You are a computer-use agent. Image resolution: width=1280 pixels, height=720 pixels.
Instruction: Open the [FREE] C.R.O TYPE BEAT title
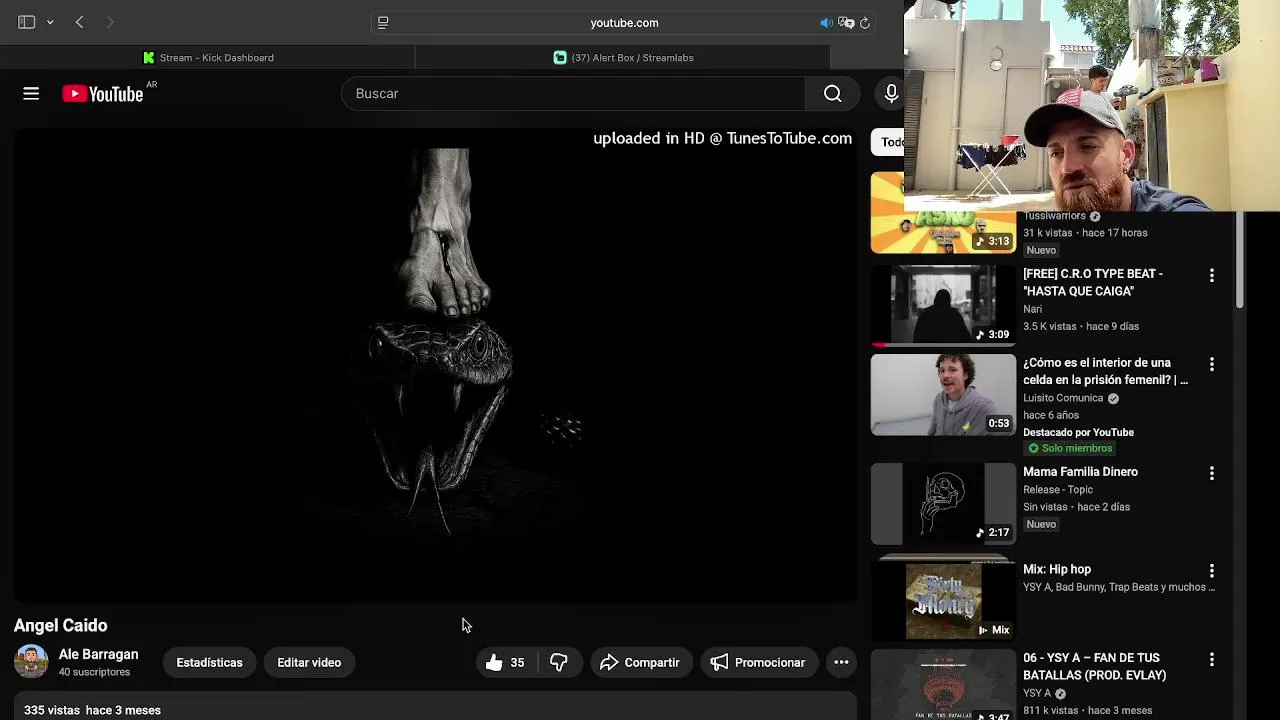(x=1093, y=282)
